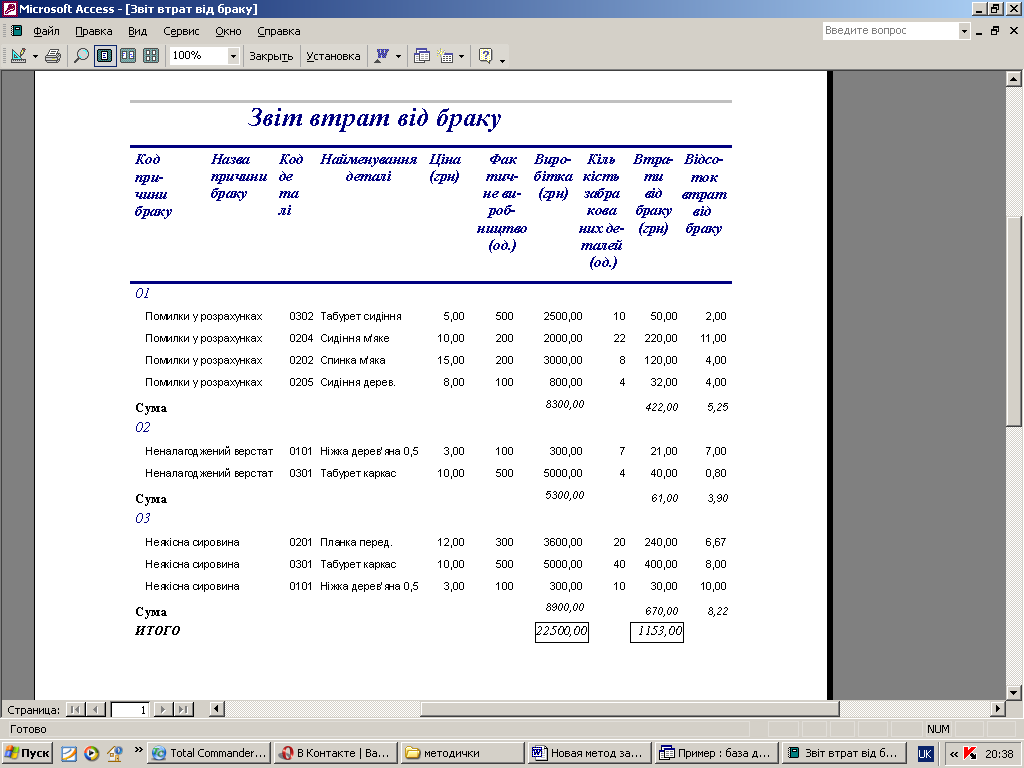The width and height of the screenshot is (1024, 768).
Task: Click the horizontal scrollbar right arrow
Action: click(997, 709)
